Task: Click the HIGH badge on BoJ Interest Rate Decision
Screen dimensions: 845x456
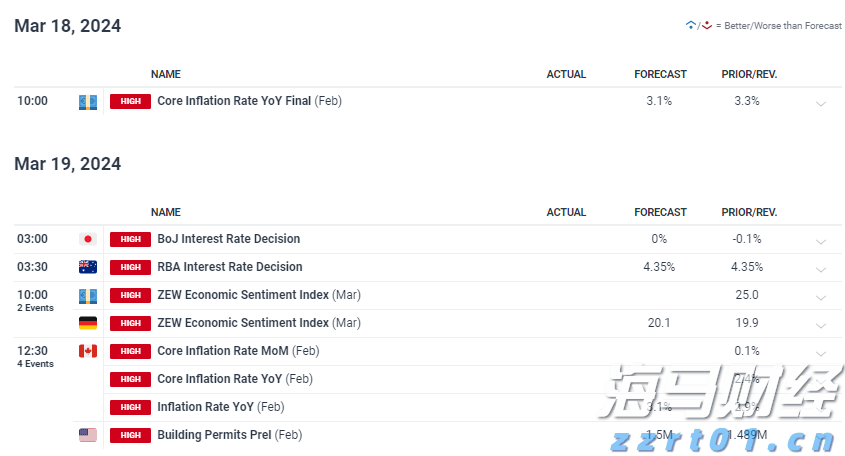Action: coord(130,240)
